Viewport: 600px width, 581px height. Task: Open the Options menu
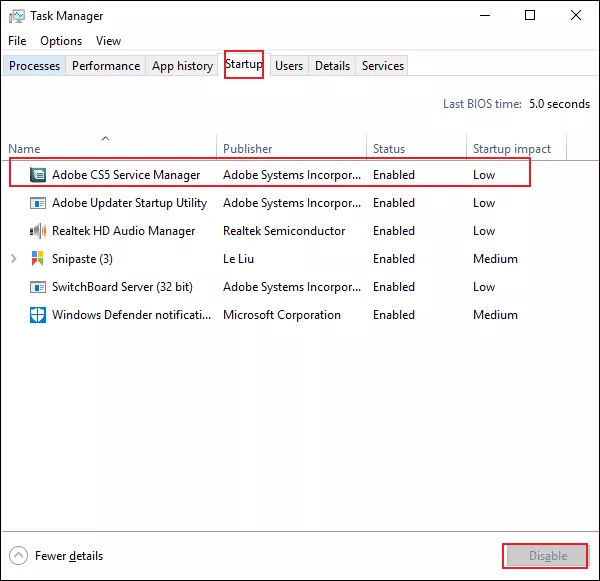tap(61, 41)
